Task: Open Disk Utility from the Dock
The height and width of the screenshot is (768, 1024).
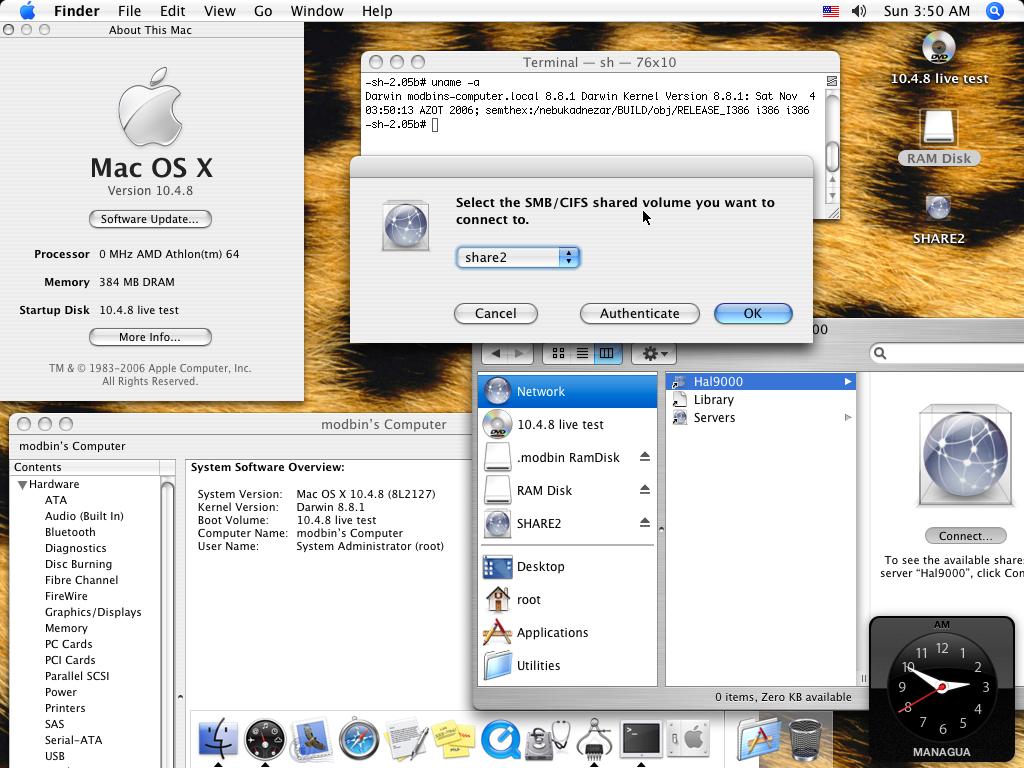Action: (x=547, y=739)
